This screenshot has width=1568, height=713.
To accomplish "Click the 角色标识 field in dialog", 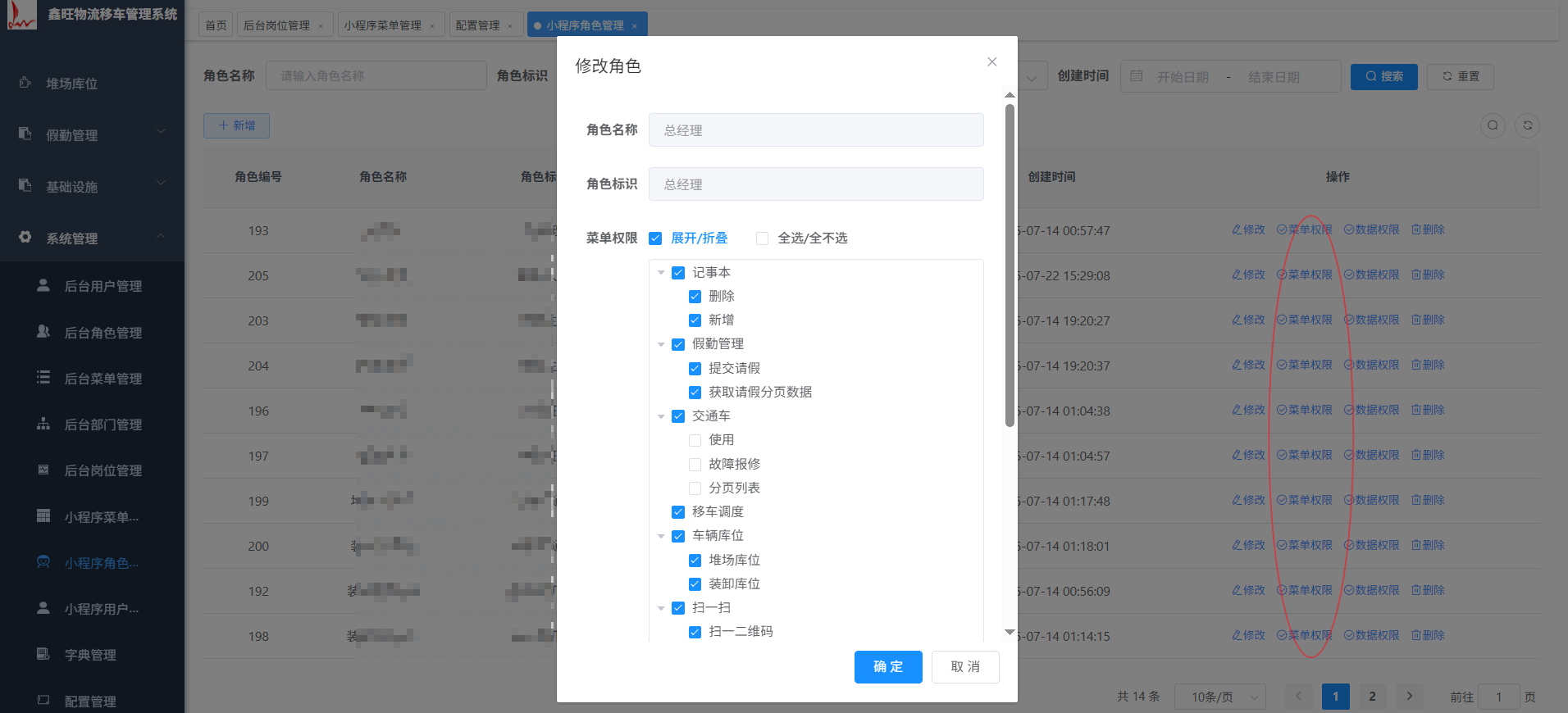I will point(816,184).
